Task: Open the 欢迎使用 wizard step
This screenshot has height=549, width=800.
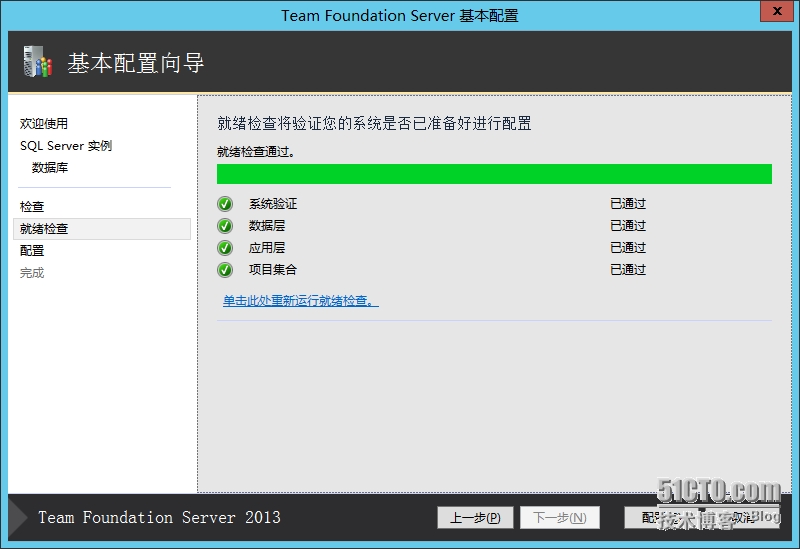Action: [x=44, y=123]
